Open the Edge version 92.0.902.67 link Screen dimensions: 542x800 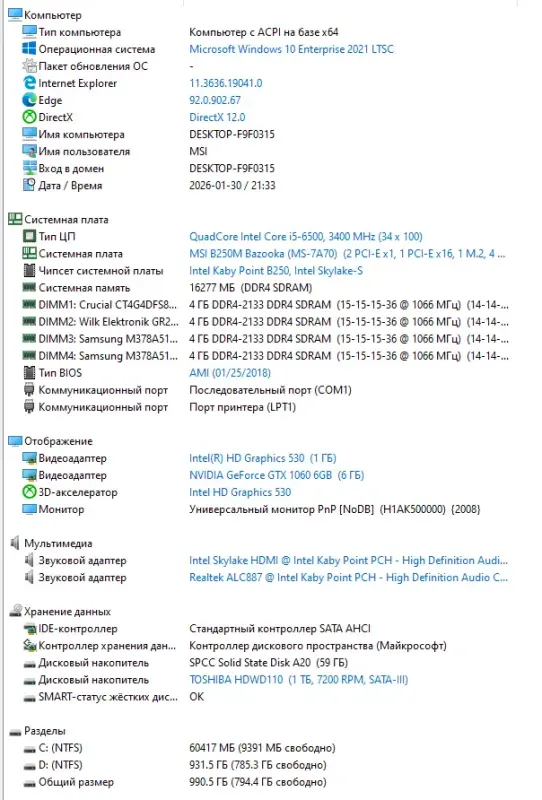click(x=215, y=100)
